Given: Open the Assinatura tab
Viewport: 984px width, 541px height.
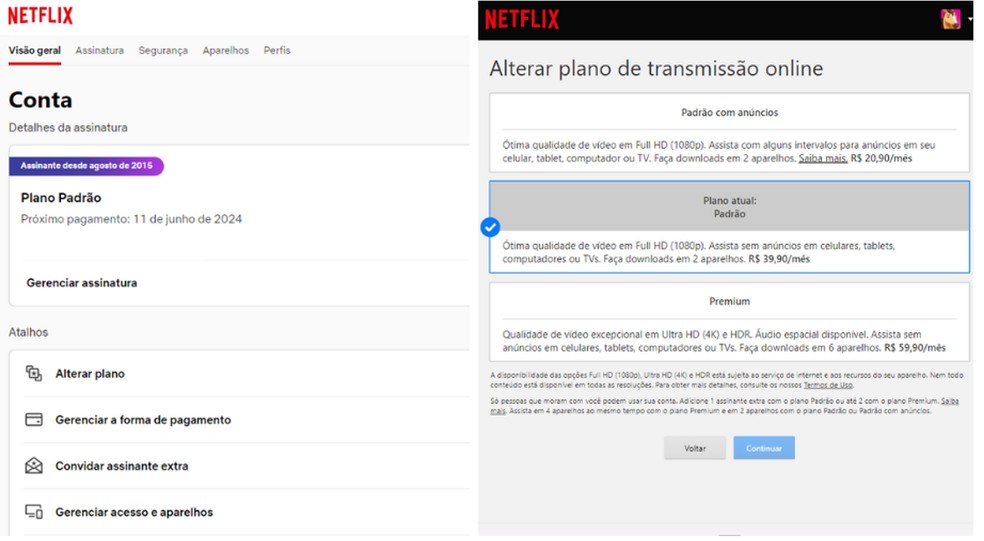Looking at the screenshot, I should 100,50.
